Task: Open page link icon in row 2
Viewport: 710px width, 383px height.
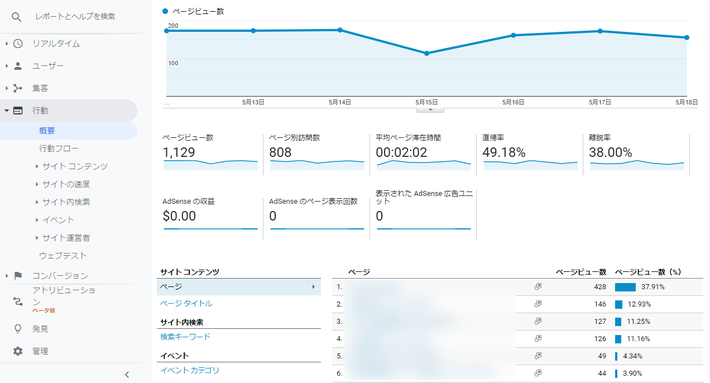Action: (538, 304)
